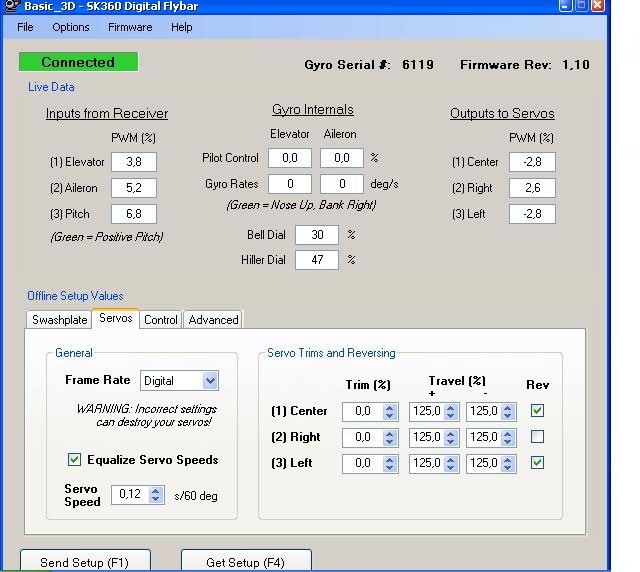
Task: Click the Gyro Rates Aileron value
Action: [342, 184]
